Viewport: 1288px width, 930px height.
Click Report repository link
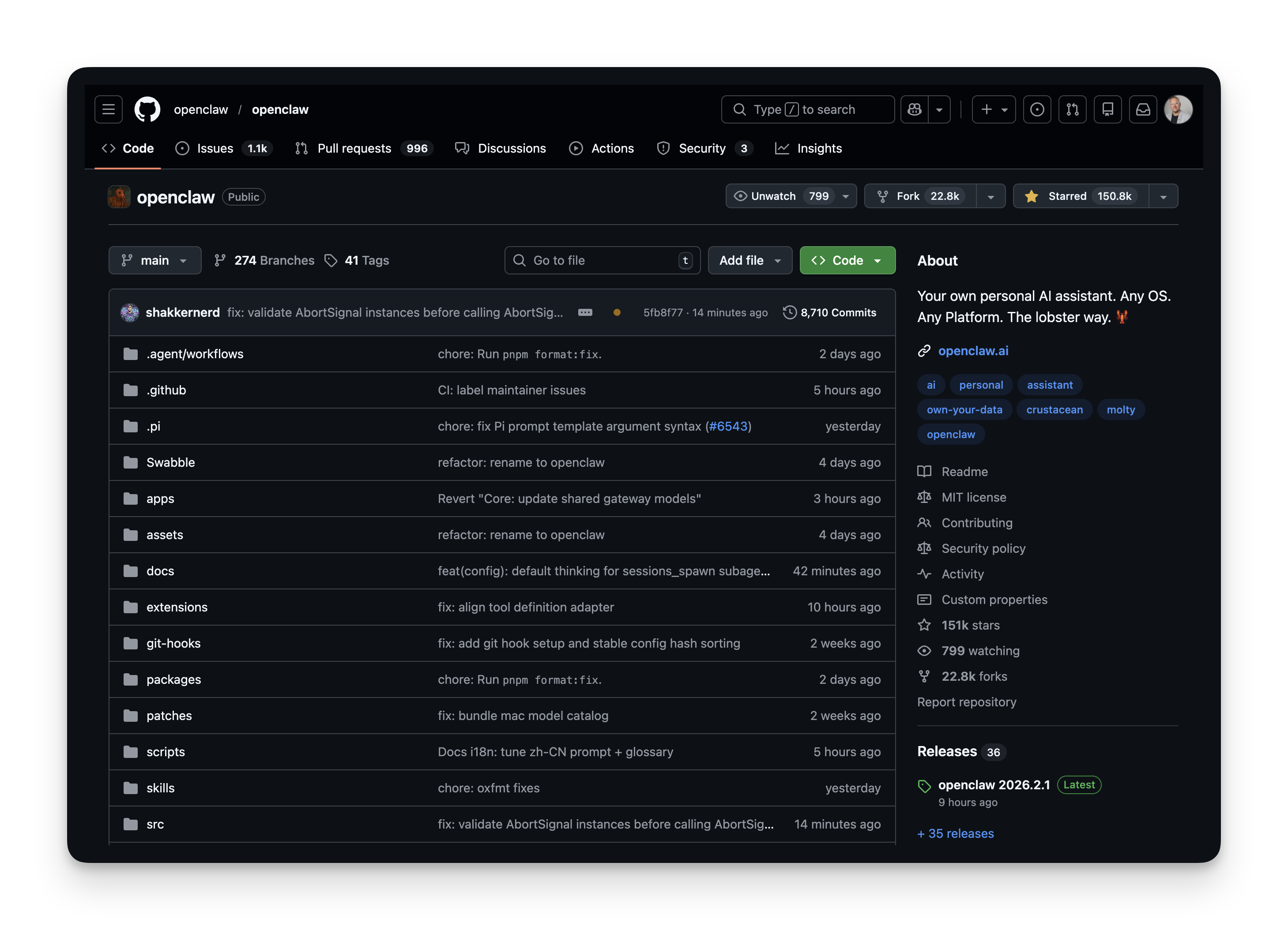coord(967,702)
